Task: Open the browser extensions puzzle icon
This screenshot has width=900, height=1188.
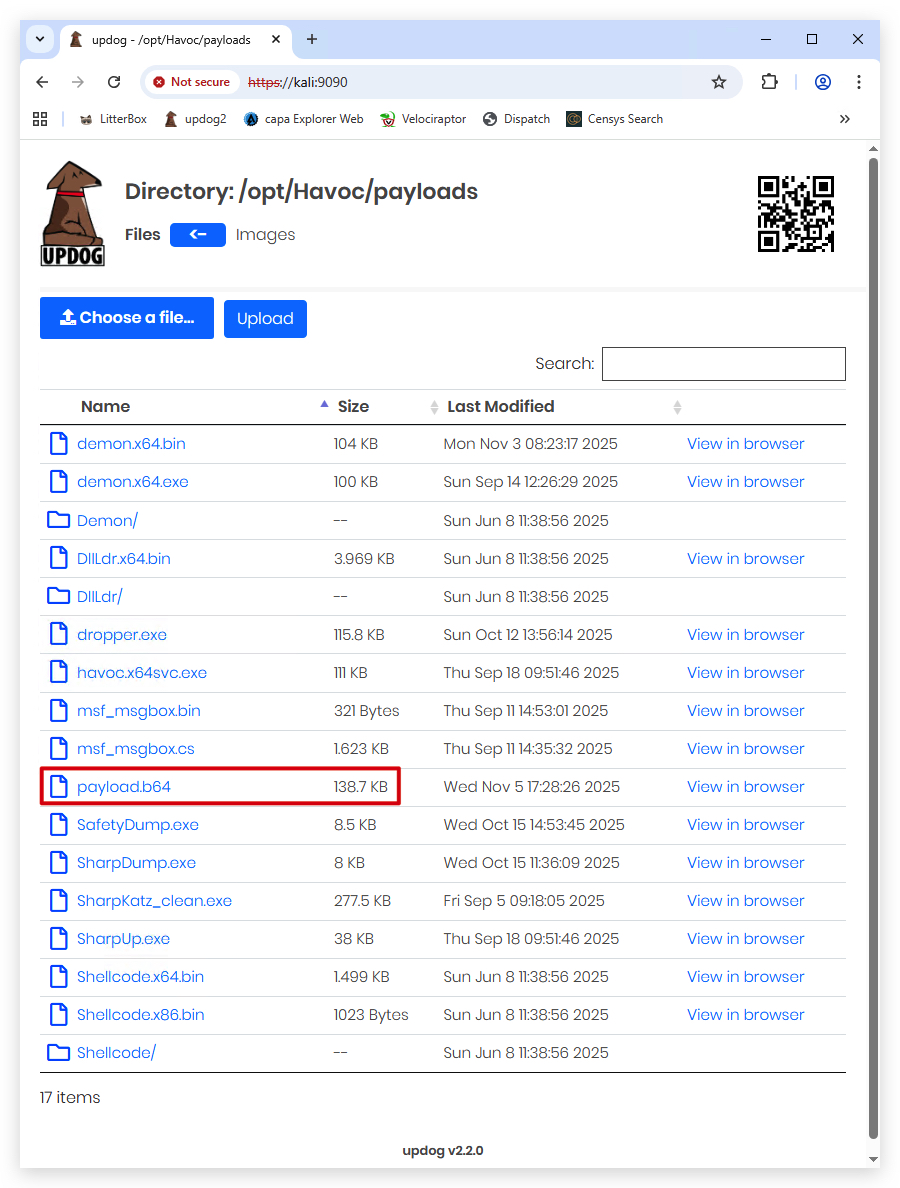Action: click(769, 82)
